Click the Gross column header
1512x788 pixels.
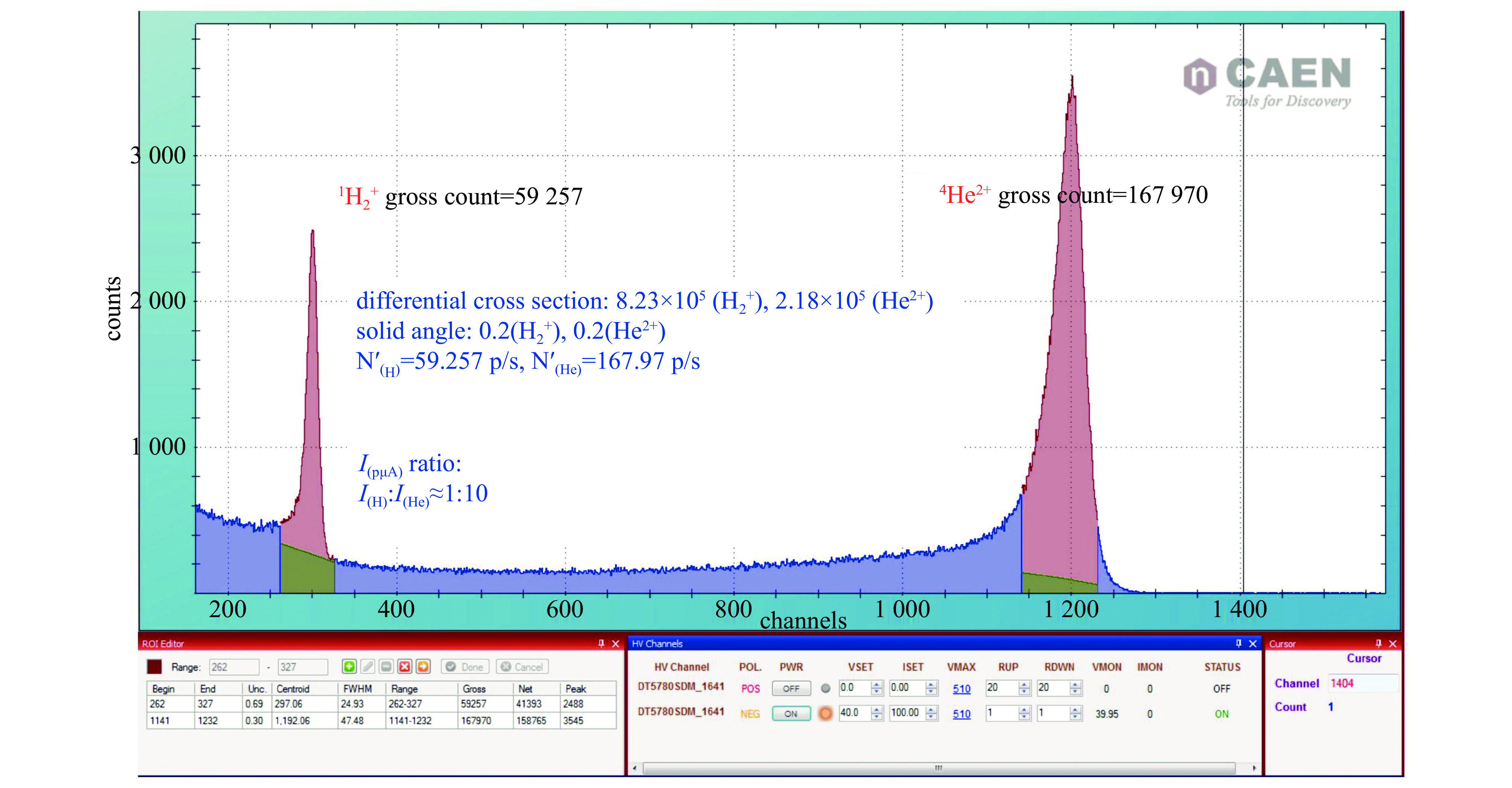[x=474, y=689]
